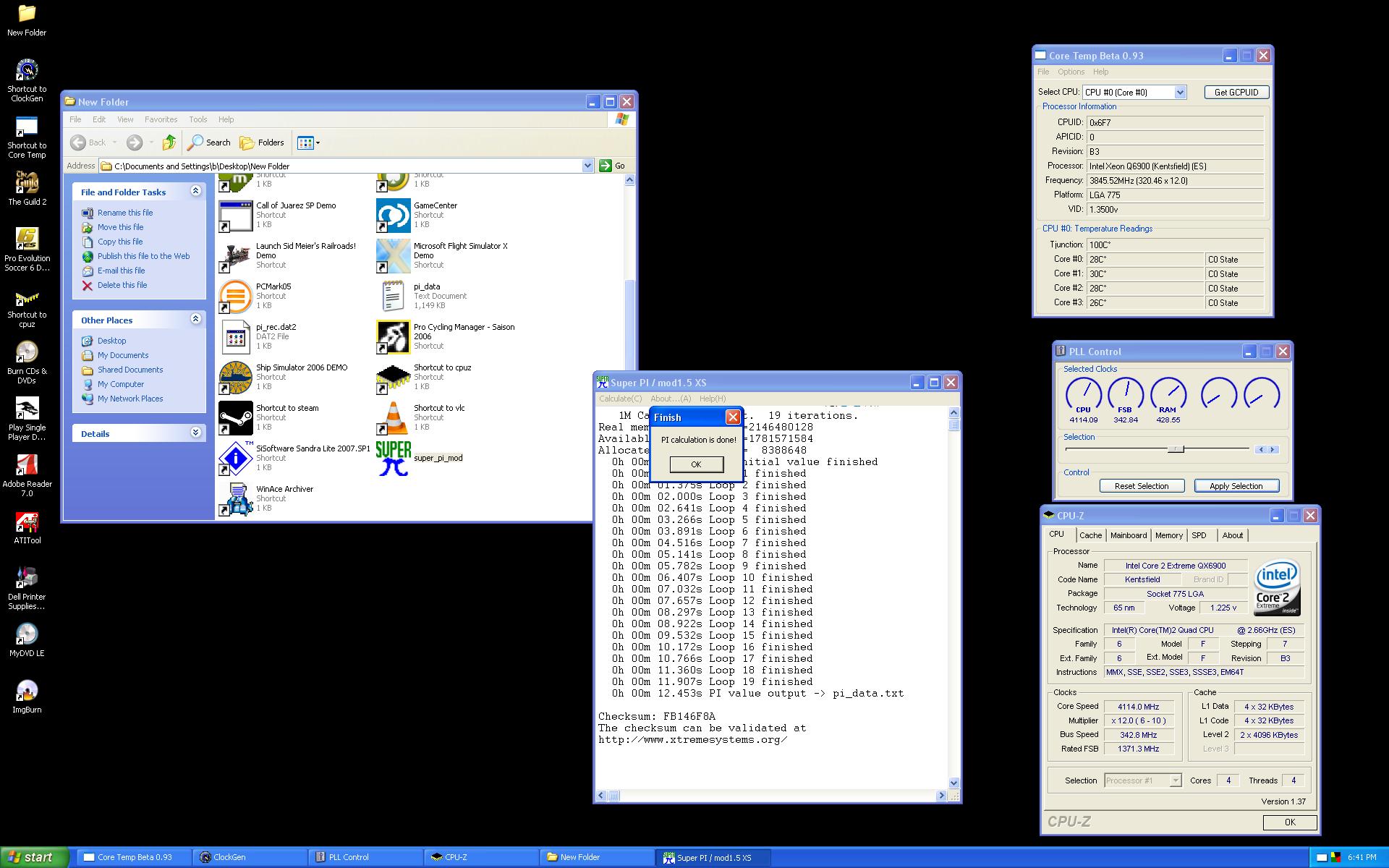Open Shortcut to Core Temp desktop icon
1389x868 pixels.
point(27,137)
